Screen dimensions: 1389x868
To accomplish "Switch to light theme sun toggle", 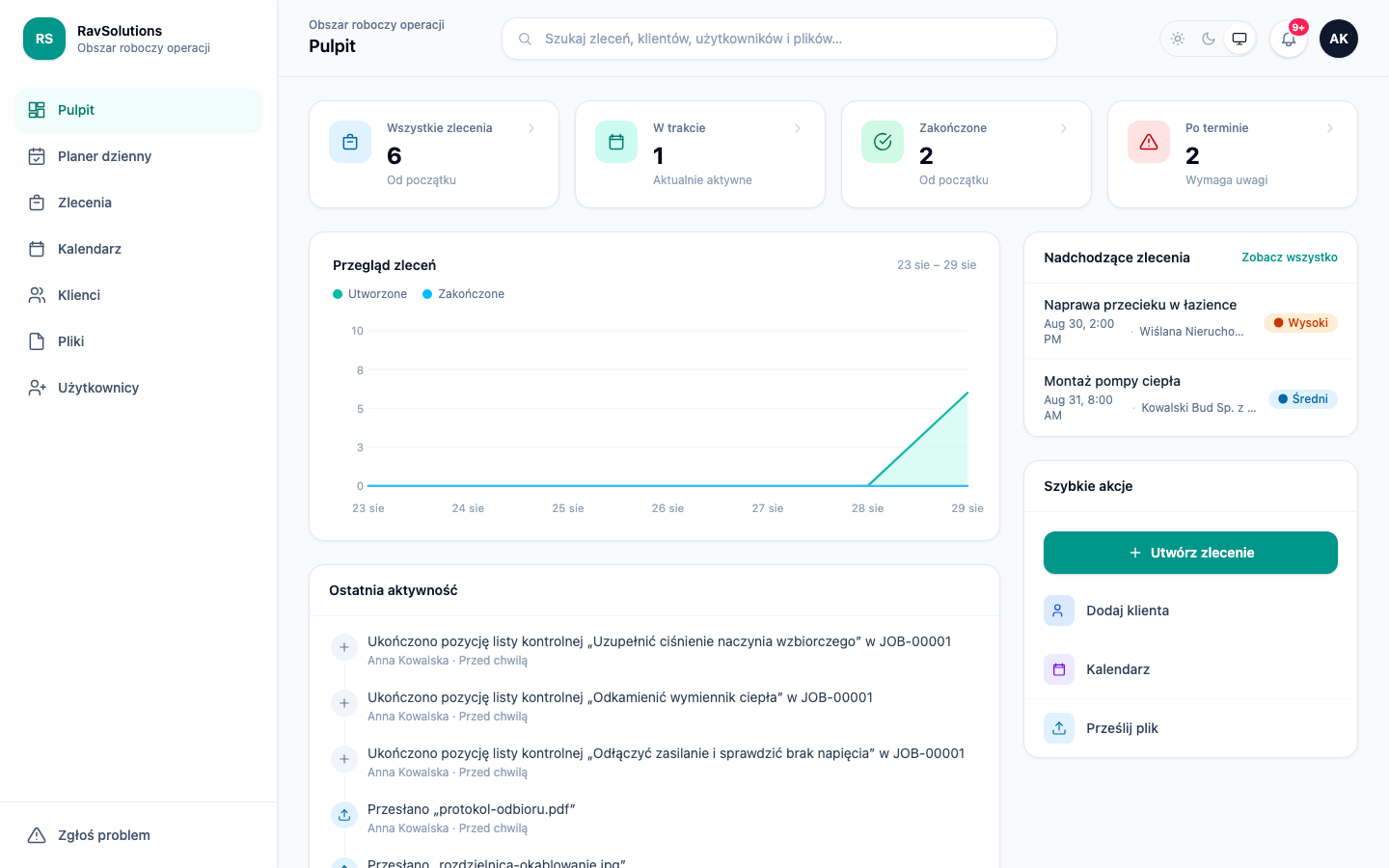I will (x=1178, y=39).
